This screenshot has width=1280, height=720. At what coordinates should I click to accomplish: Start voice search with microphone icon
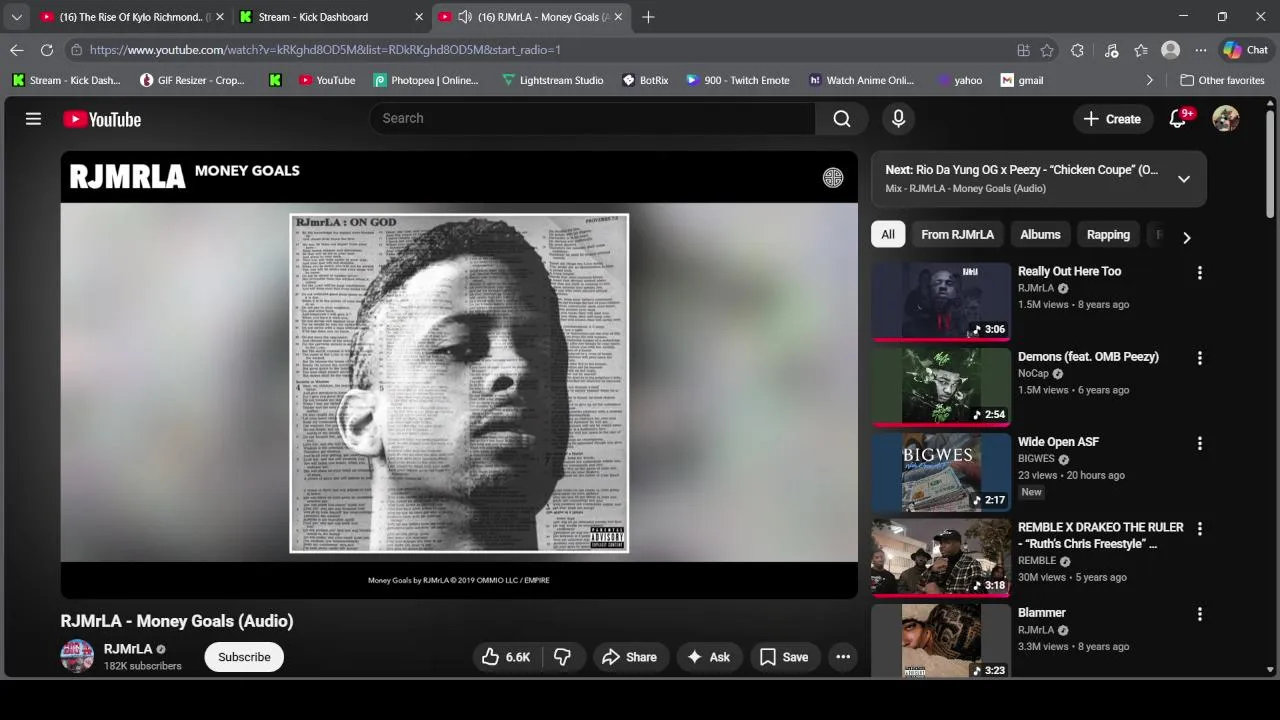[x=898, y=118]
